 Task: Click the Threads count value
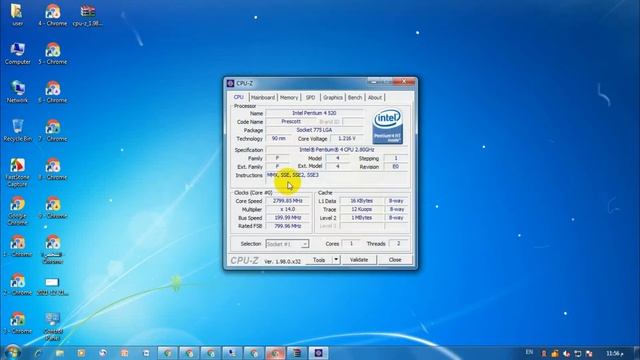click(399, 244)
